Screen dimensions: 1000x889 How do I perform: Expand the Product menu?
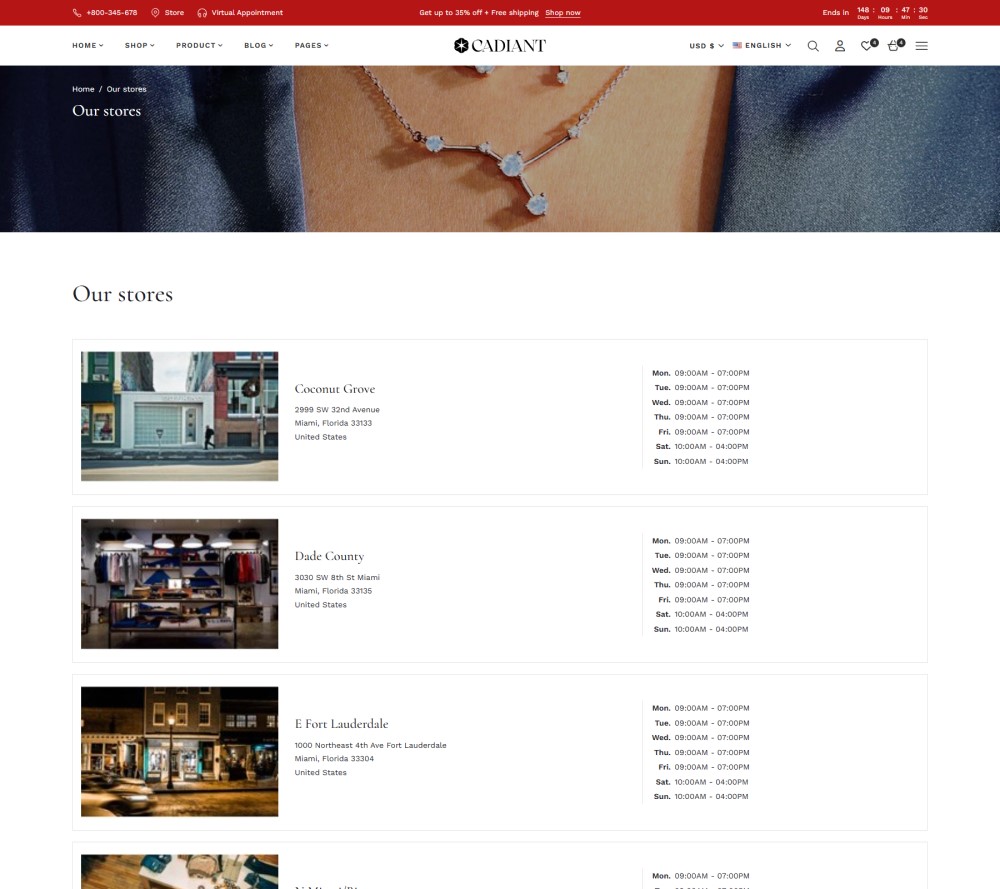click(x=199, y=45)
